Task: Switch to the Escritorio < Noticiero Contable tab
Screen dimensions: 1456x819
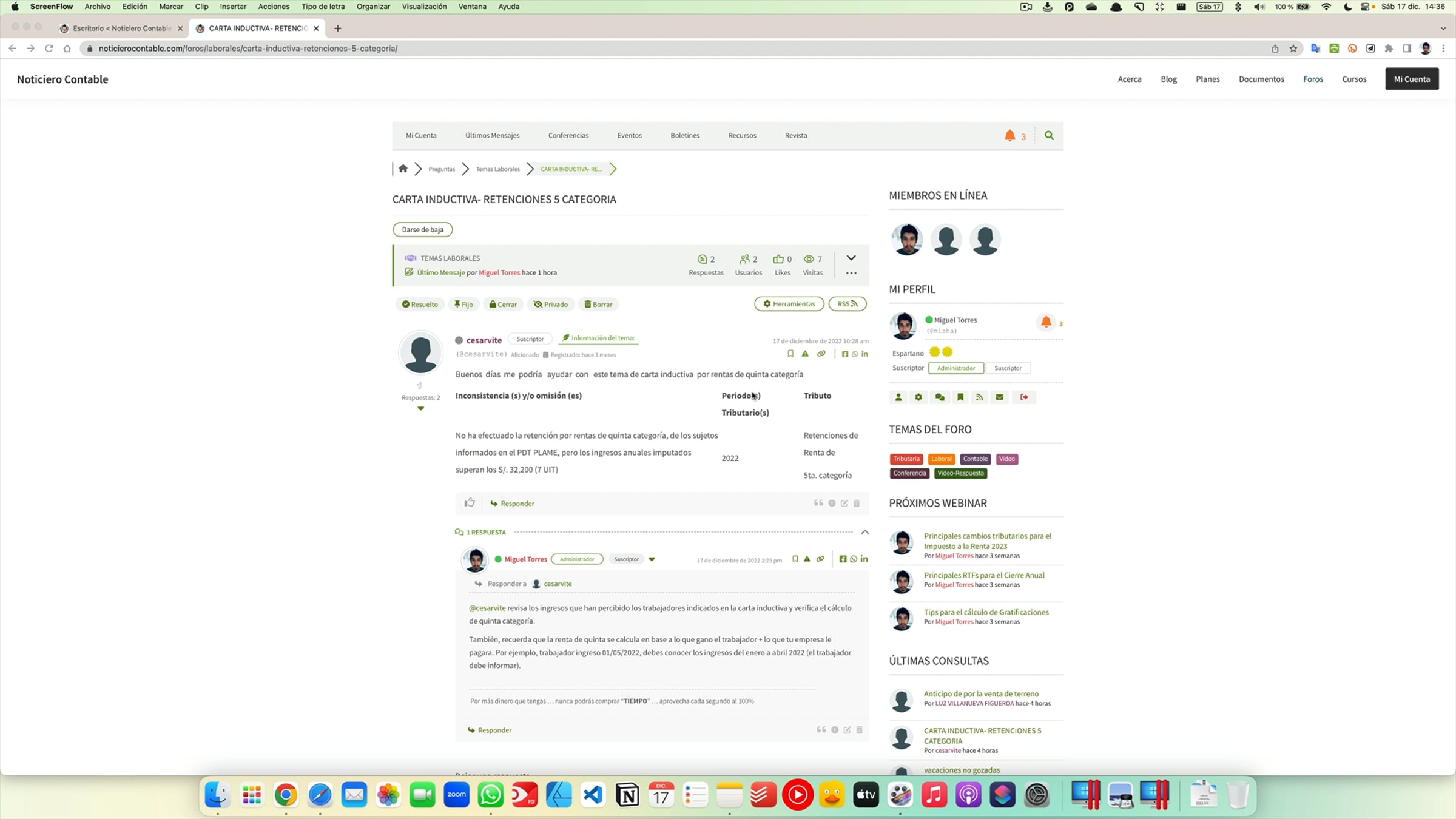Action: pos(122,29)
